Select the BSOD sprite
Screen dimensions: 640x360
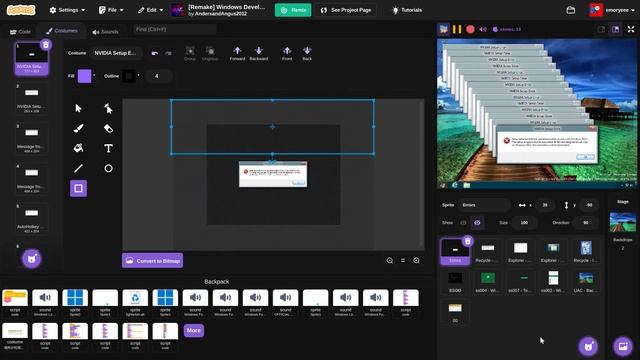point(455,282)
